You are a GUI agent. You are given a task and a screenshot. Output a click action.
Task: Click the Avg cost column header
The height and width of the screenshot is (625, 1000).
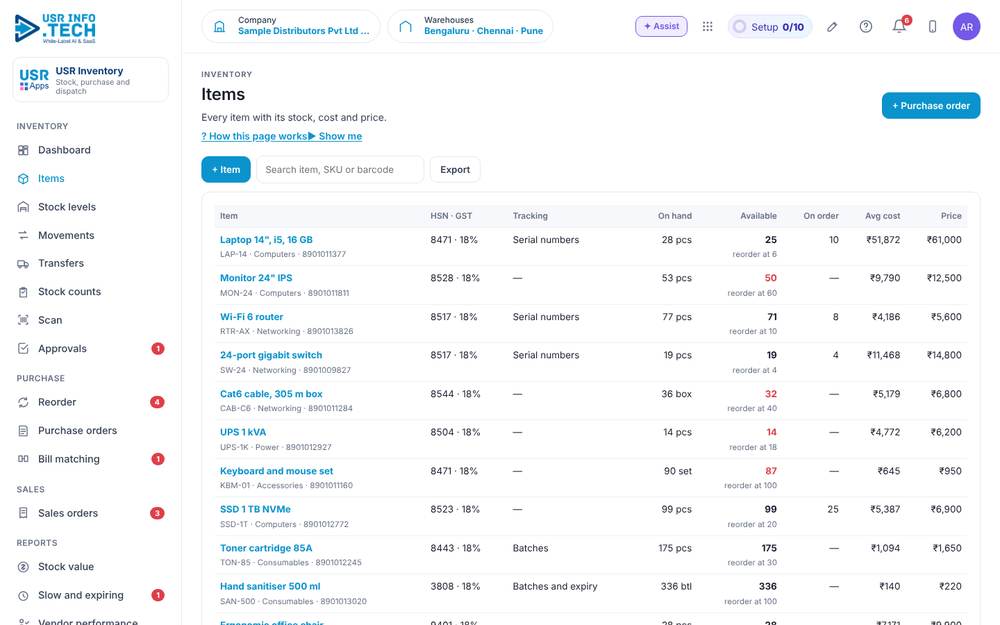pos(882,216)
